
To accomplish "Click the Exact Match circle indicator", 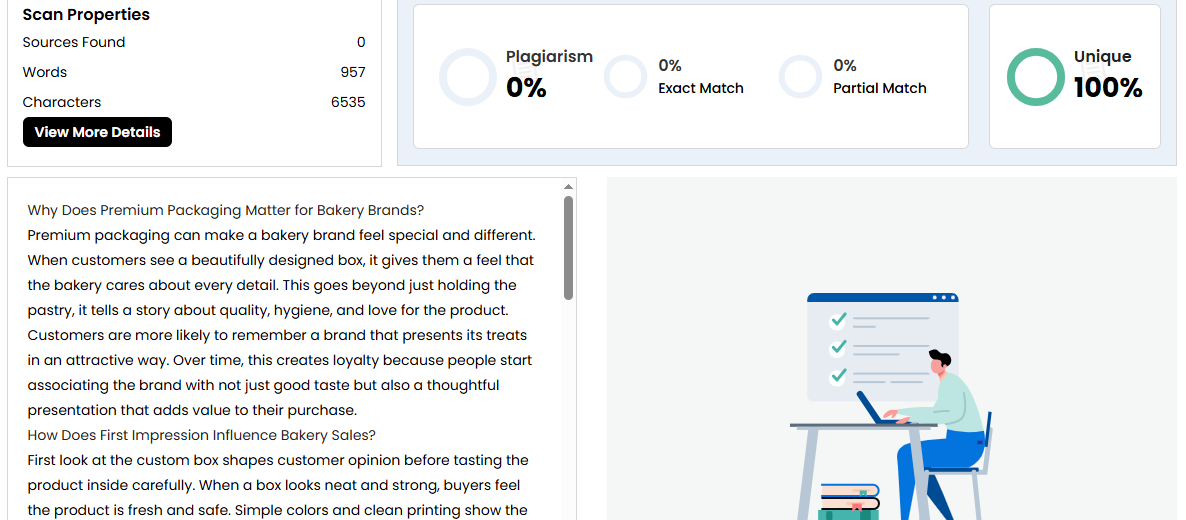I will pos(626,77).
